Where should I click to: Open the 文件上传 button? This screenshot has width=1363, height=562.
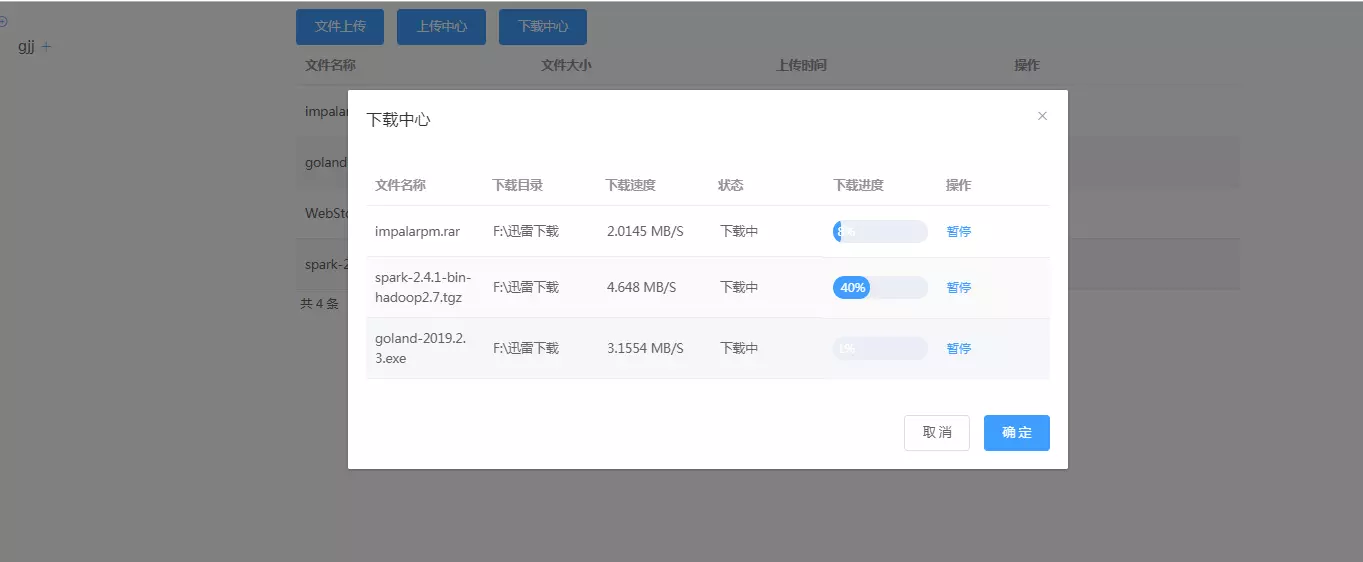coord(340,27)
